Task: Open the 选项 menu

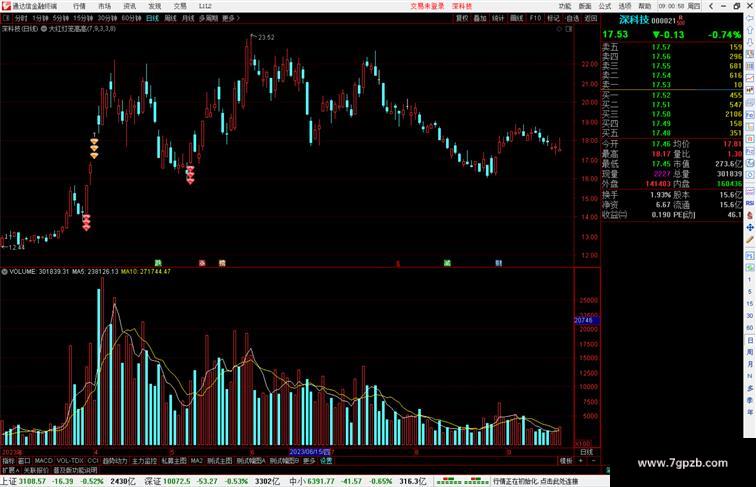Action: (625, 6)
